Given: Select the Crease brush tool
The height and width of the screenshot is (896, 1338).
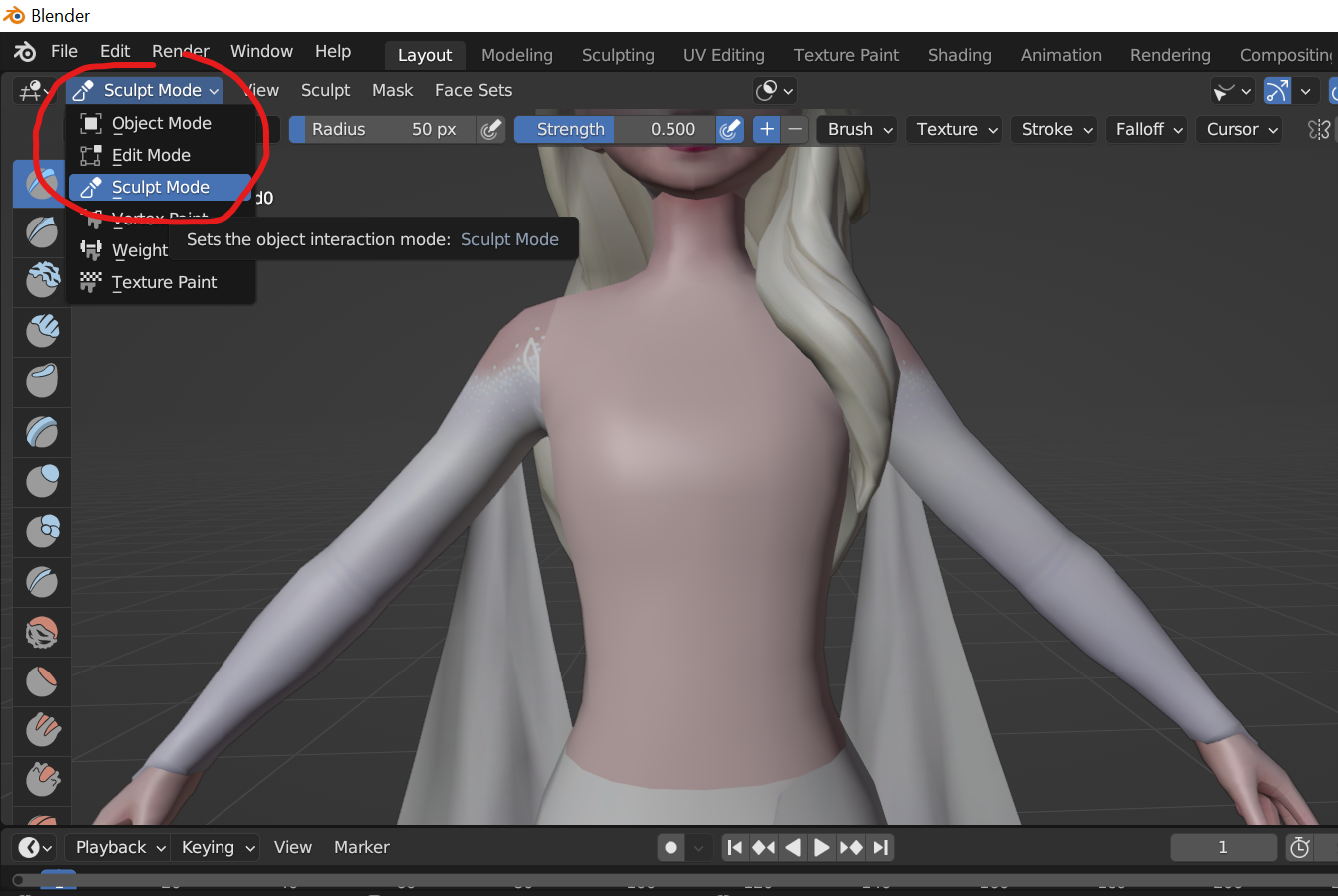Looking at the screenshot, I should [x=41, y=582].
